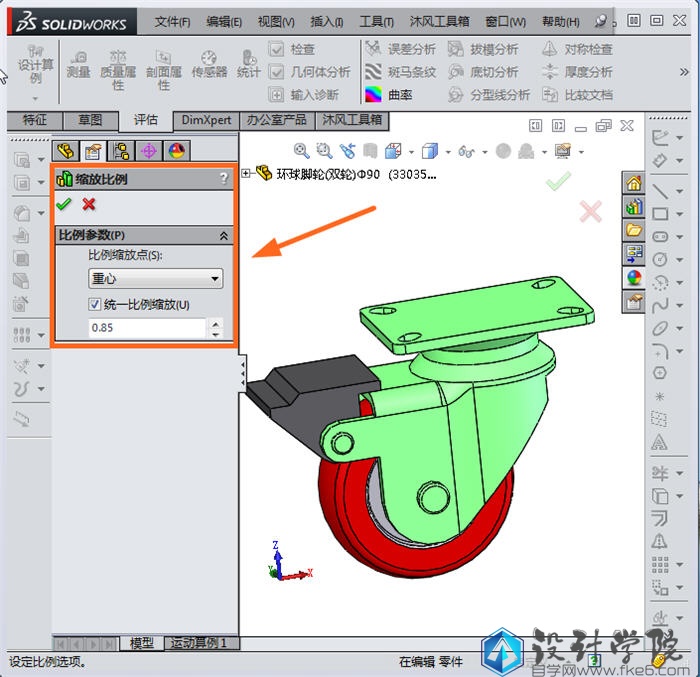Open the 插入 insert menu

pyautogui.click(x=326, y=21)
